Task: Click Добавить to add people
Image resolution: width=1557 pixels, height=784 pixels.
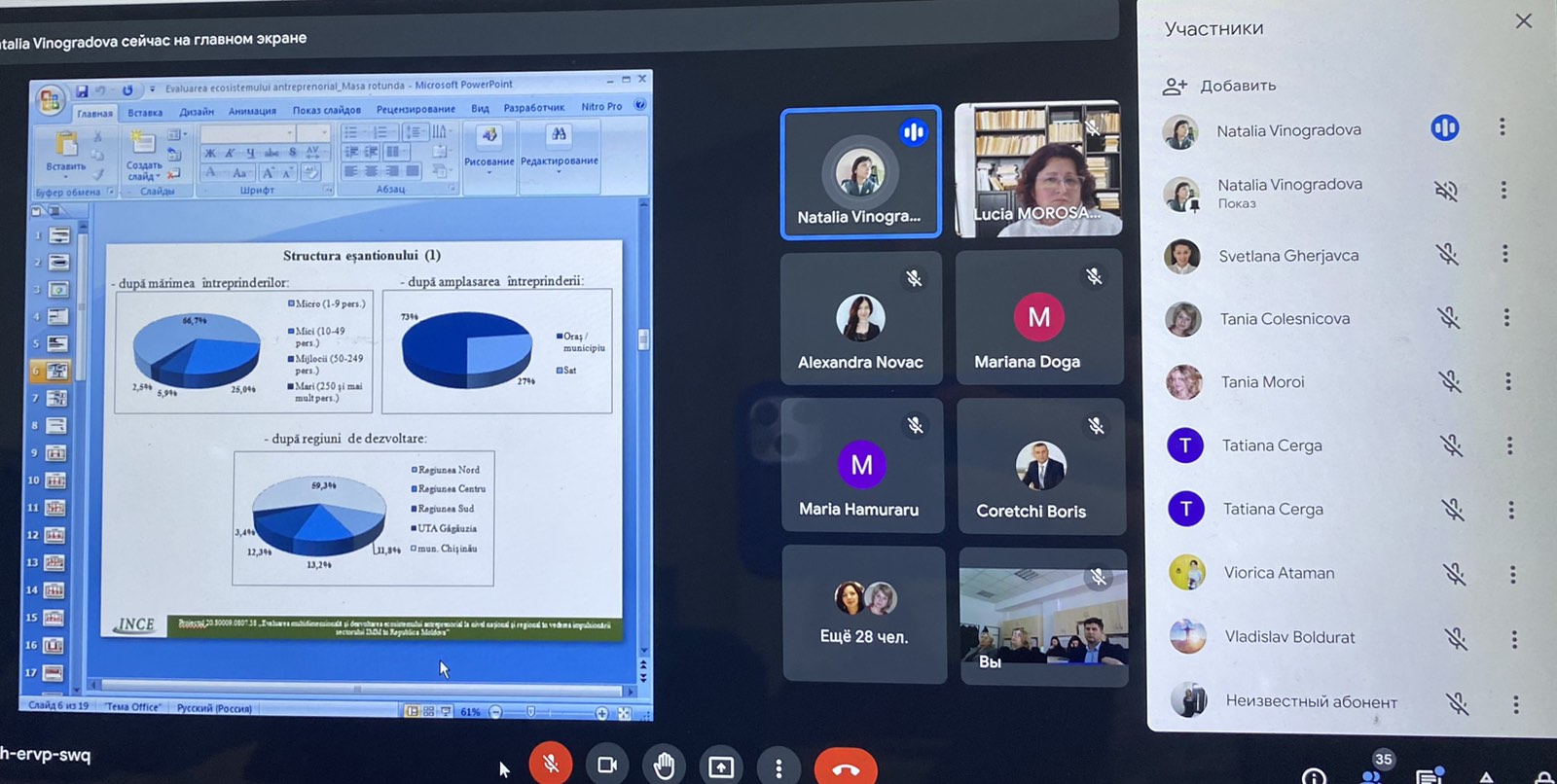Action: (x=1219, y=86)
